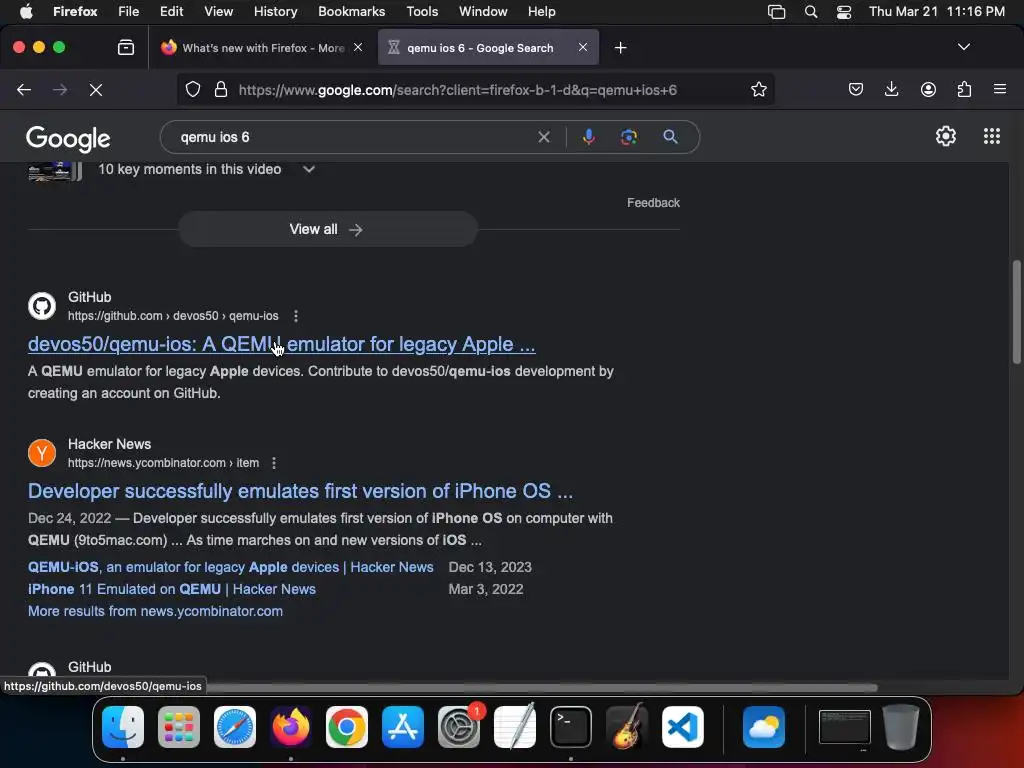1024x768 pixels.
Task: Click the Firefox back arrow
Action: (24, 90)
